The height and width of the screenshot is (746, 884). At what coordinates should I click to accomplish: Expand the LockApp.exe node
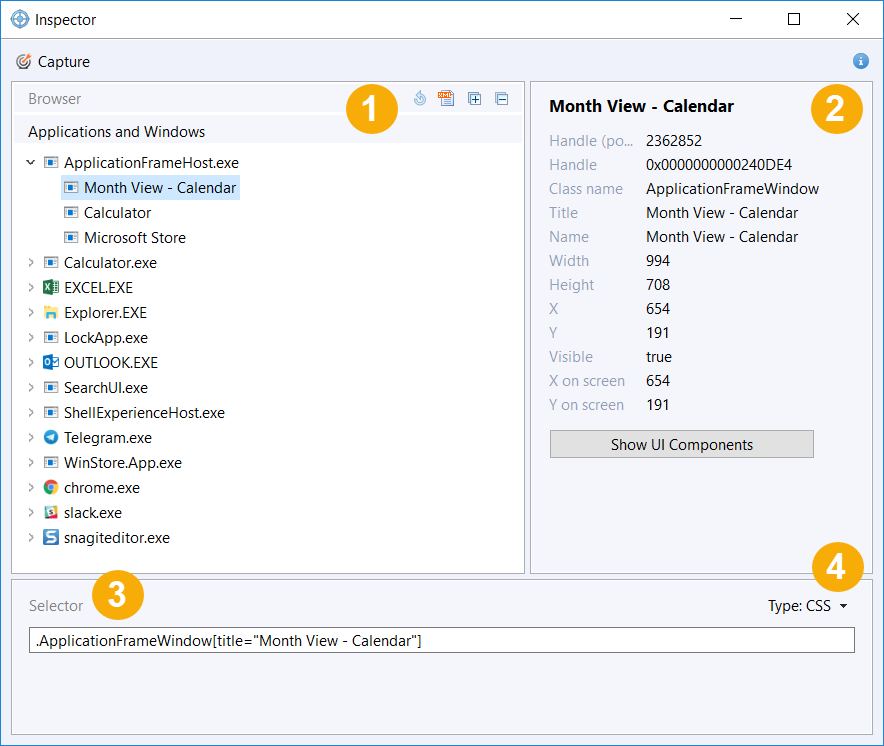[x=31, y=337]
